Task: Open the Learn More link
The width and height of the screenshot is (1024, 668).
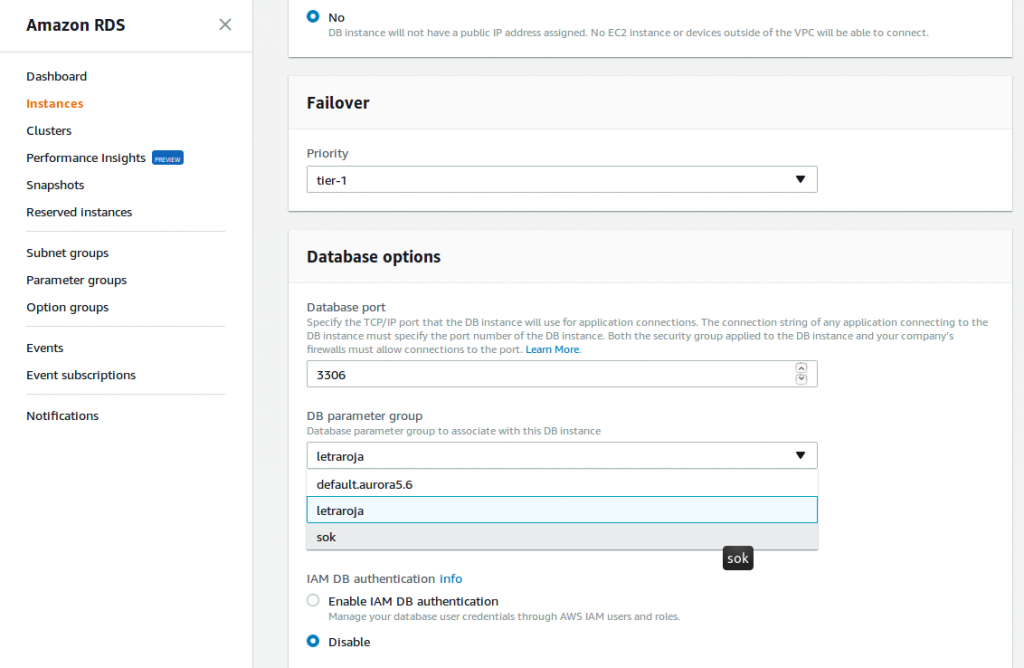Action: 552,349
